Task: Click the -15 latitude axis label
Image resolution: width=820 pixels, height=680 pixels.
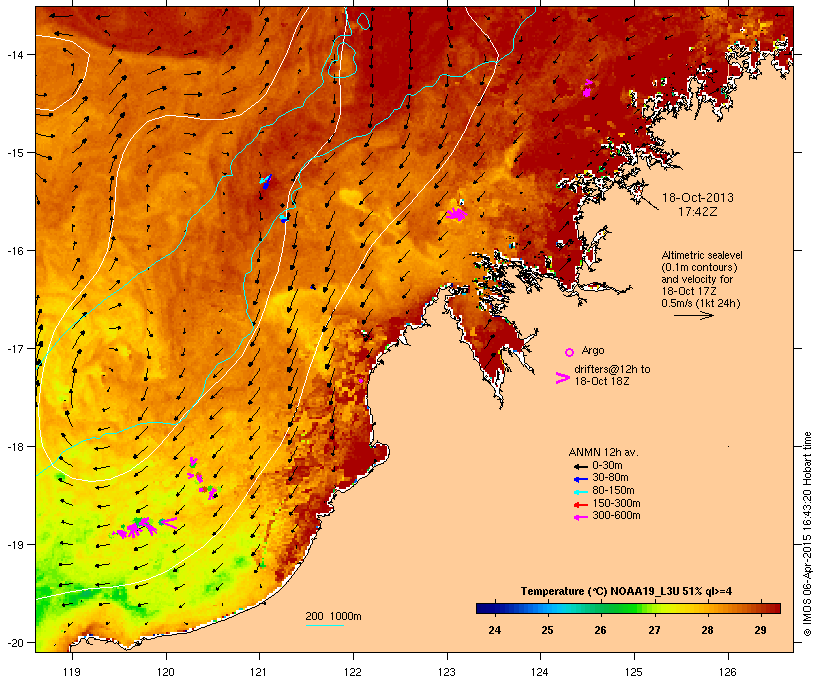Action: tap(15, 153)
